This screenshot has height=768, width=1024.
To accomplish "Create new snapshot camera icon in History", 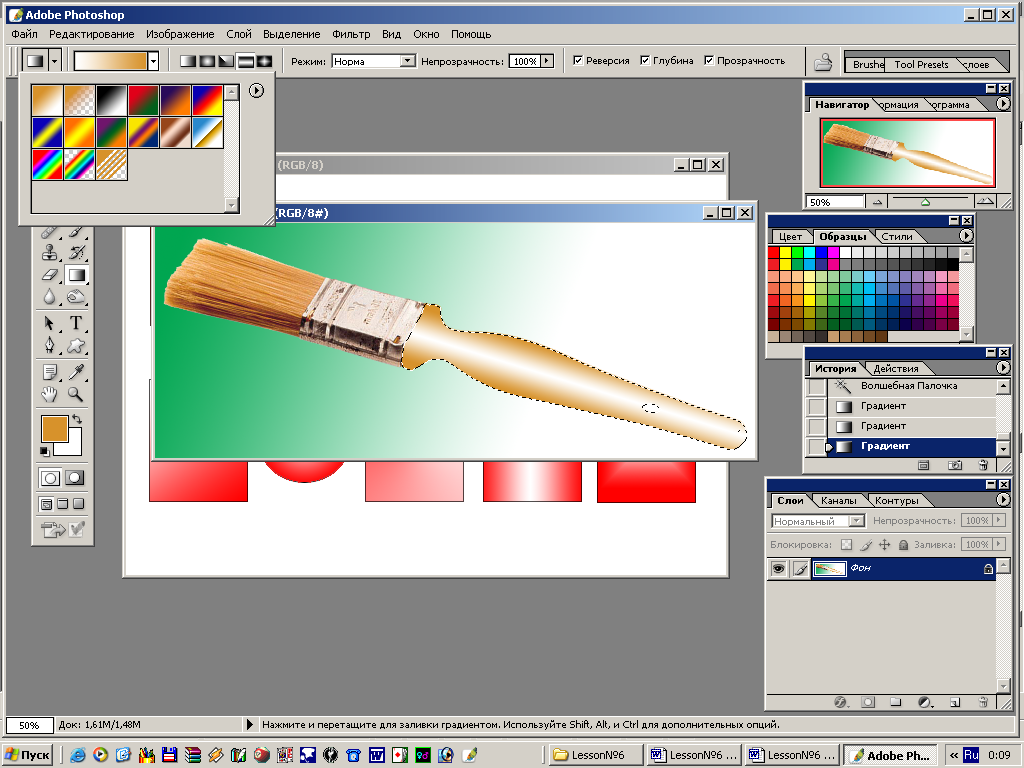I will 955,465.
